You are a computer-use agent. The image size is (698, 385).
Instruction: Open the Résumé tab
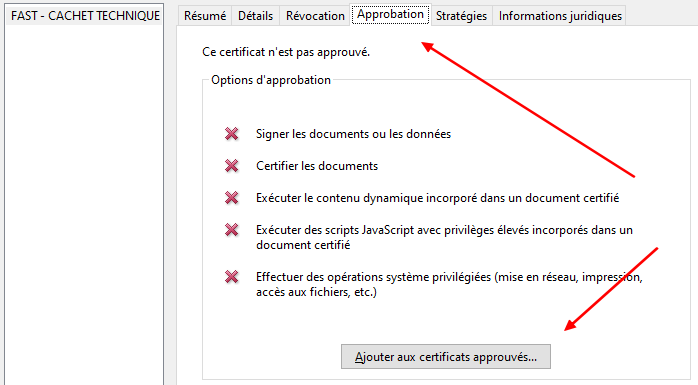tap(205, 16)
